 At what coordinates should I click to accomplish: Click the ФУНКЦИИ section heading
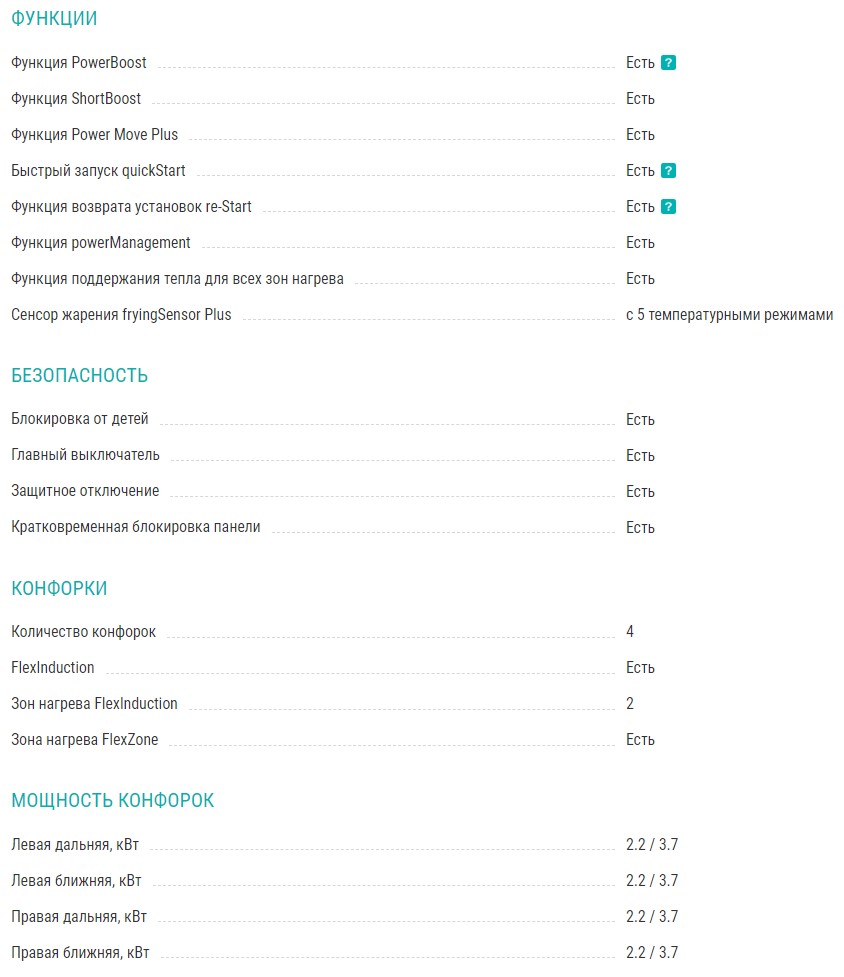pos(54,19)
